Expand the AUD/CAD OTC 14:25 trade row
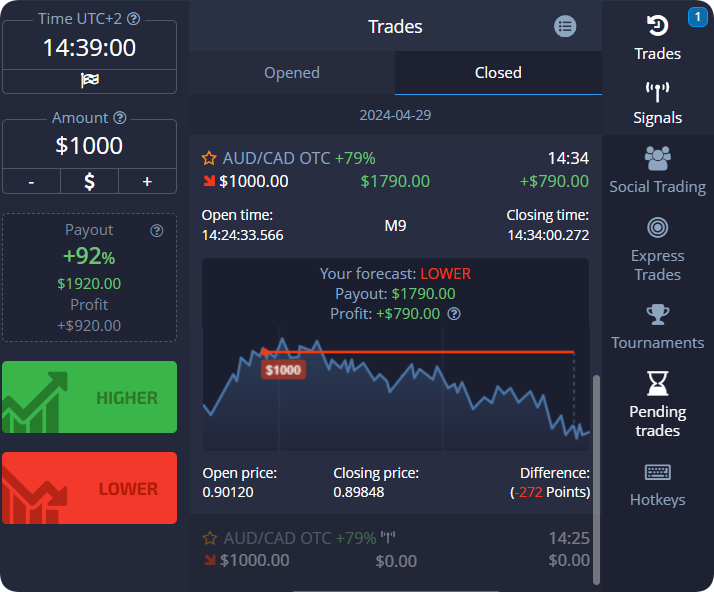714x592 pixels. tap(395, 549)
